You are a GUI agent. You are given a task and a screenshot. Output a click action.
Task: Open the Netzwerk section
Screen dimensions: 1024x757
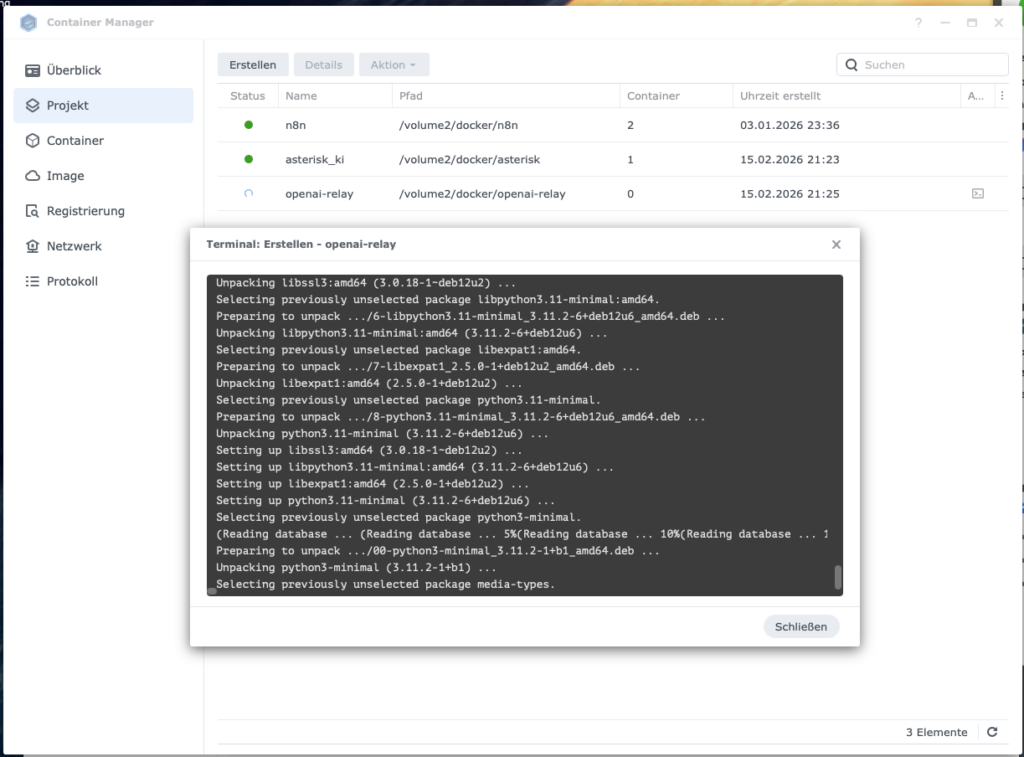click(74, 246)
